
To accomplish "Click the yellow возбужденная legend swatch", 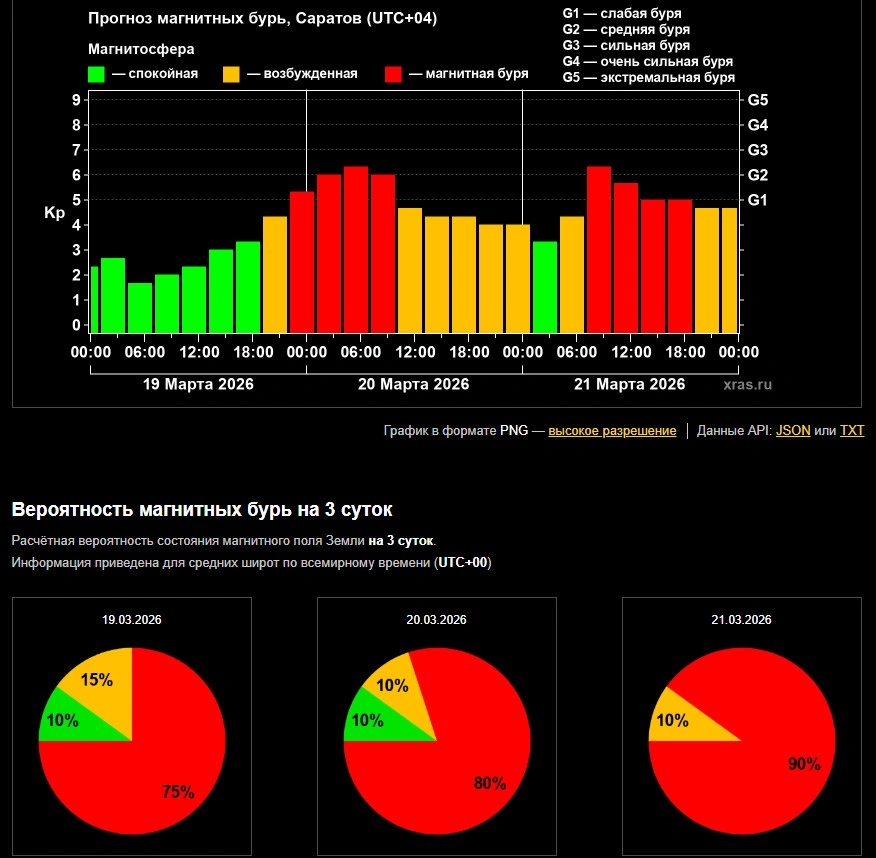I will click(x=231, y=74).
